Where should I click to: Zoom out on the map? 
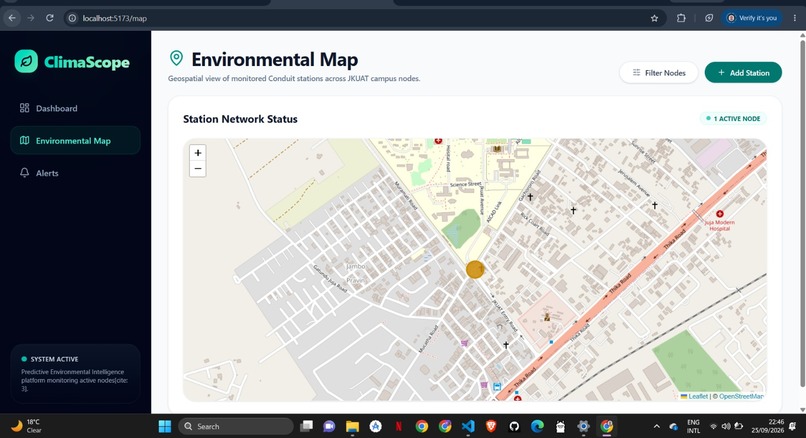tap(198, 169)
